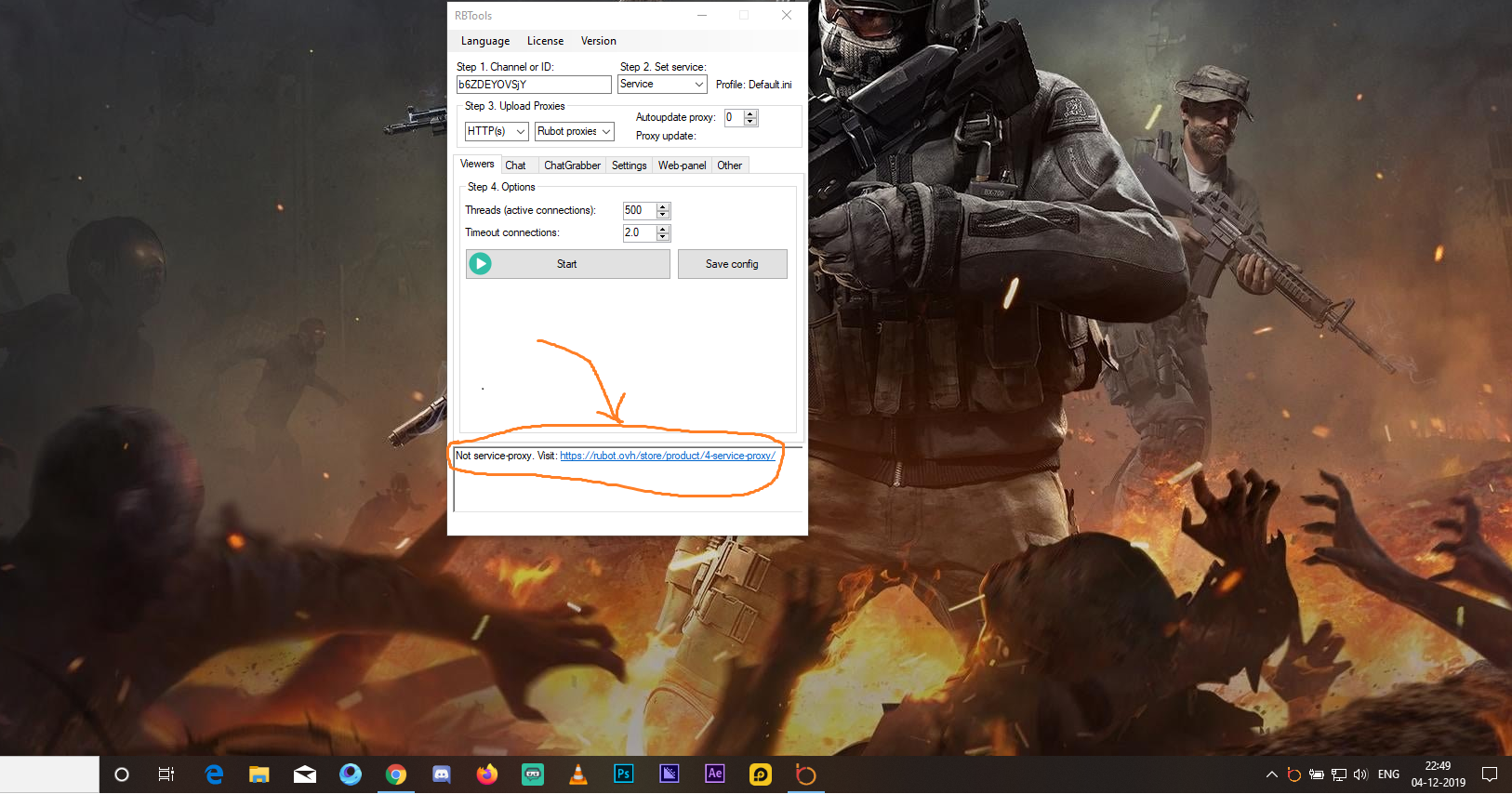Open Microsoft Edge from the taskbar
Screen dimensions: 1512x794
click(214, 774)
